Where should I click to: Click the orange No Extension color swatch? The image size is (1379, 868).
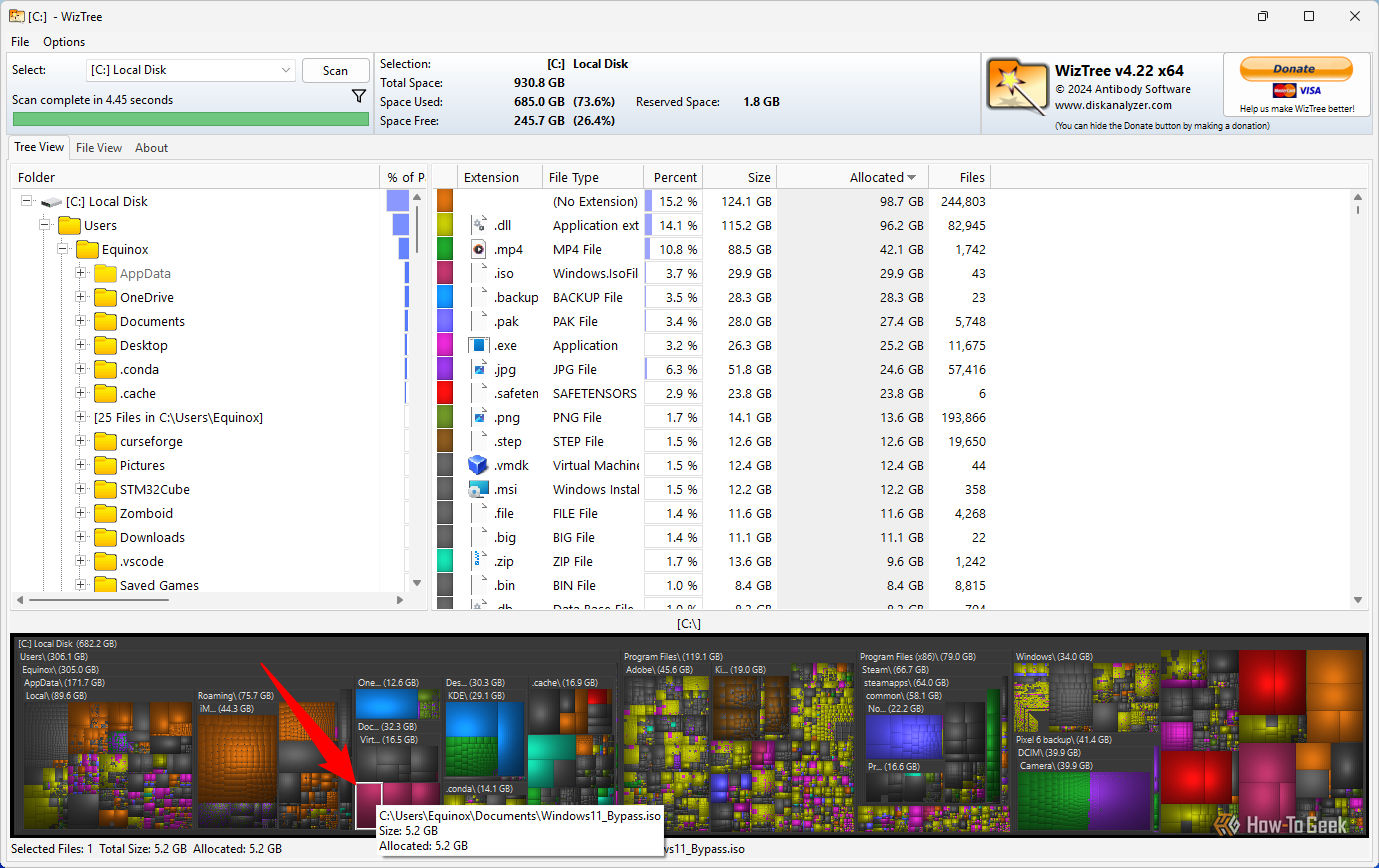tap(445, 202)
